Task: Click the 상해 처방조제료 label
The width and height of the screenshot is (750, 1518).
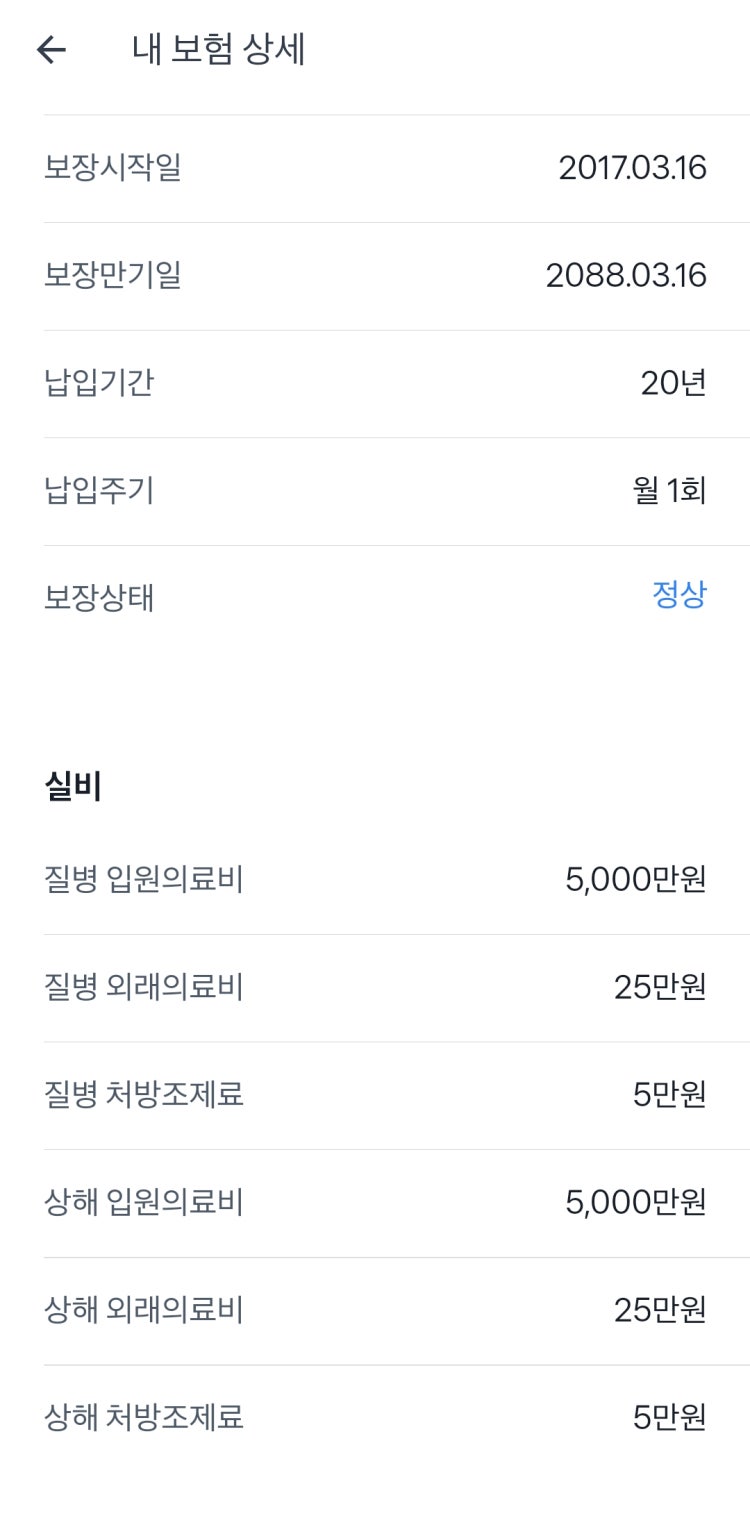Action: (143, 1417)
